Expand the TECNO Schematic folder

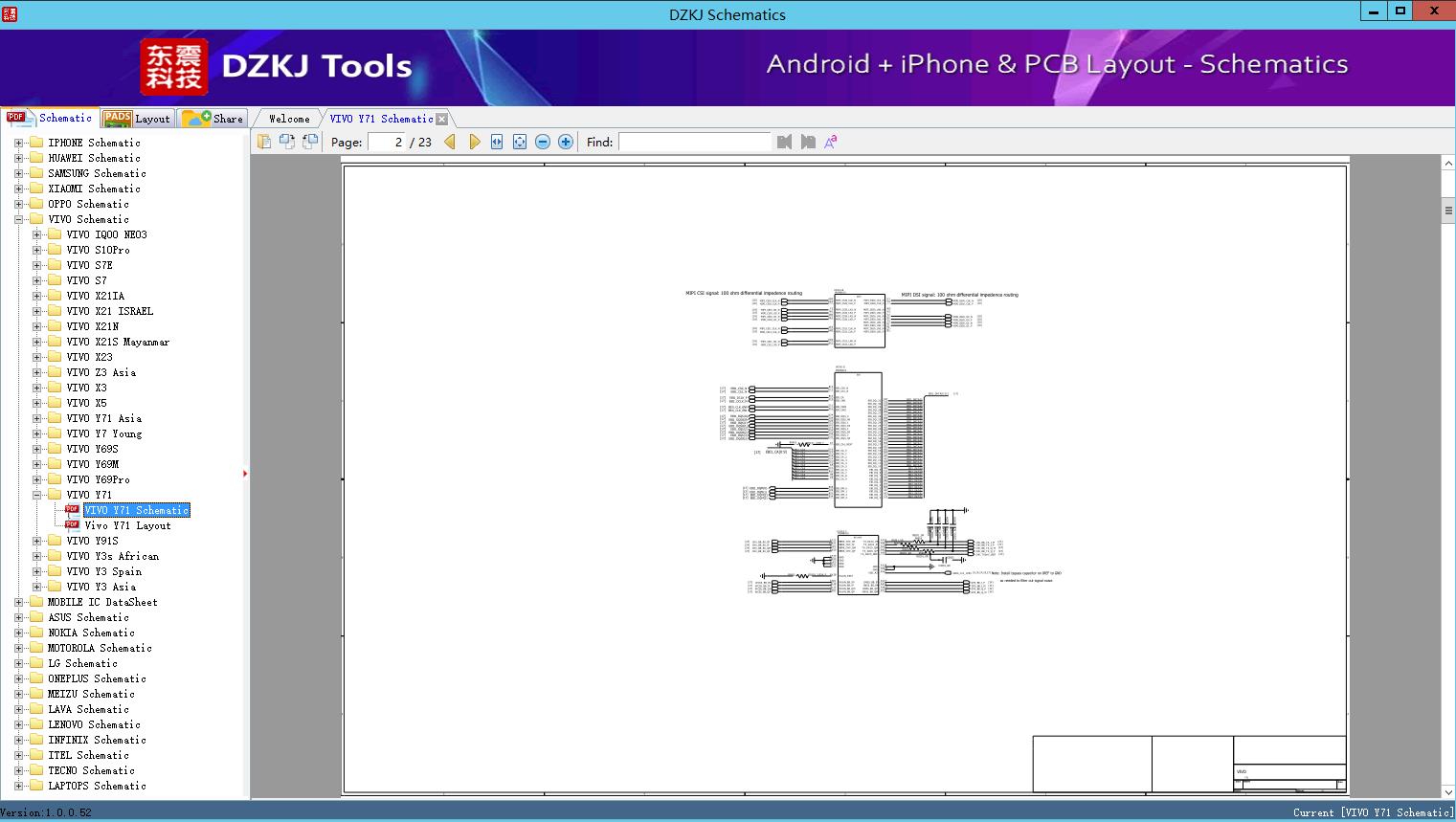click(x=18, y=770)
